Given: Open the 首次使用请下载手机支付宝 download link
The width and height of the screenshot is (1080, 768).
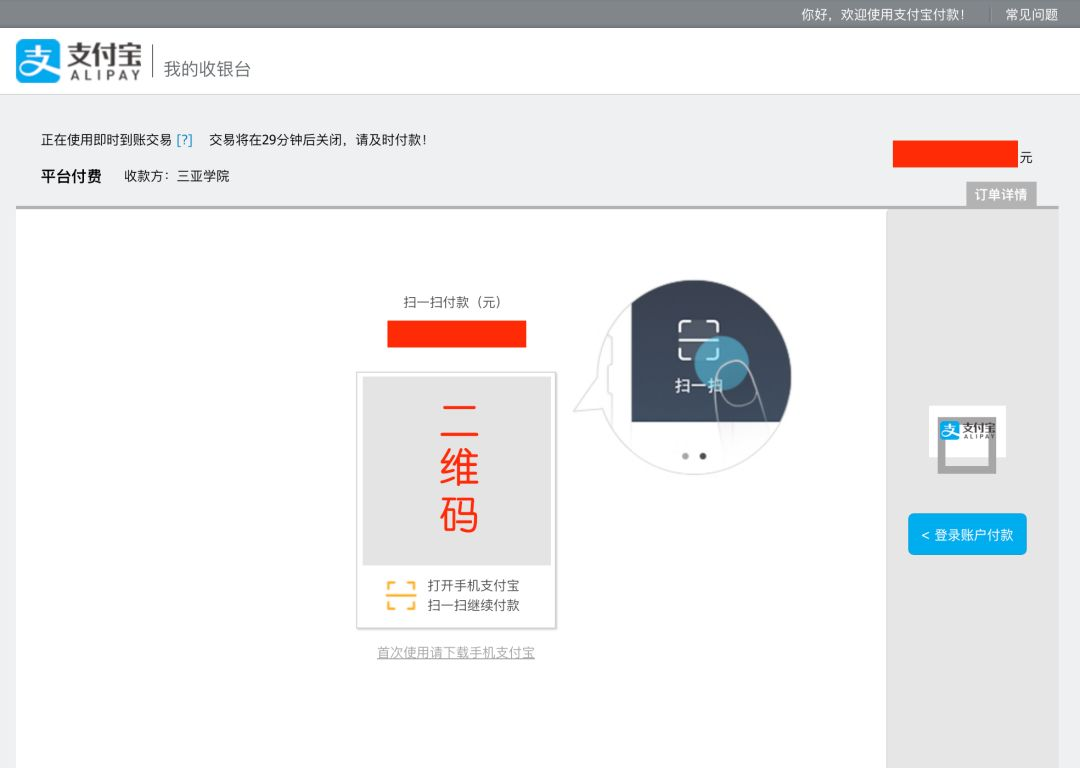Looking at the screenshot, I should point(455,652).
